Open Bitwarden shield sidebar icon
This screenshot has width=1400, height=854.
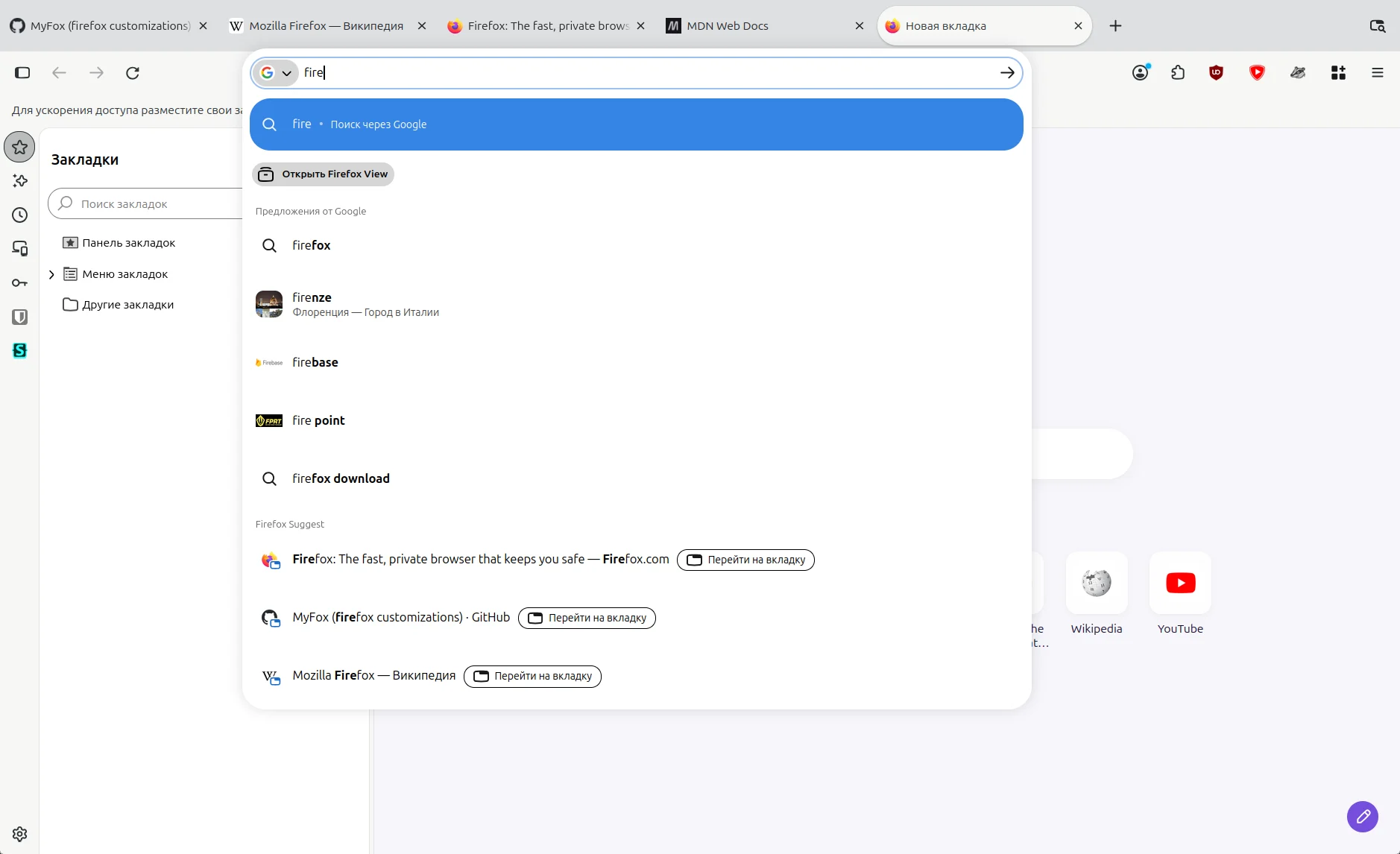(20, 317)
